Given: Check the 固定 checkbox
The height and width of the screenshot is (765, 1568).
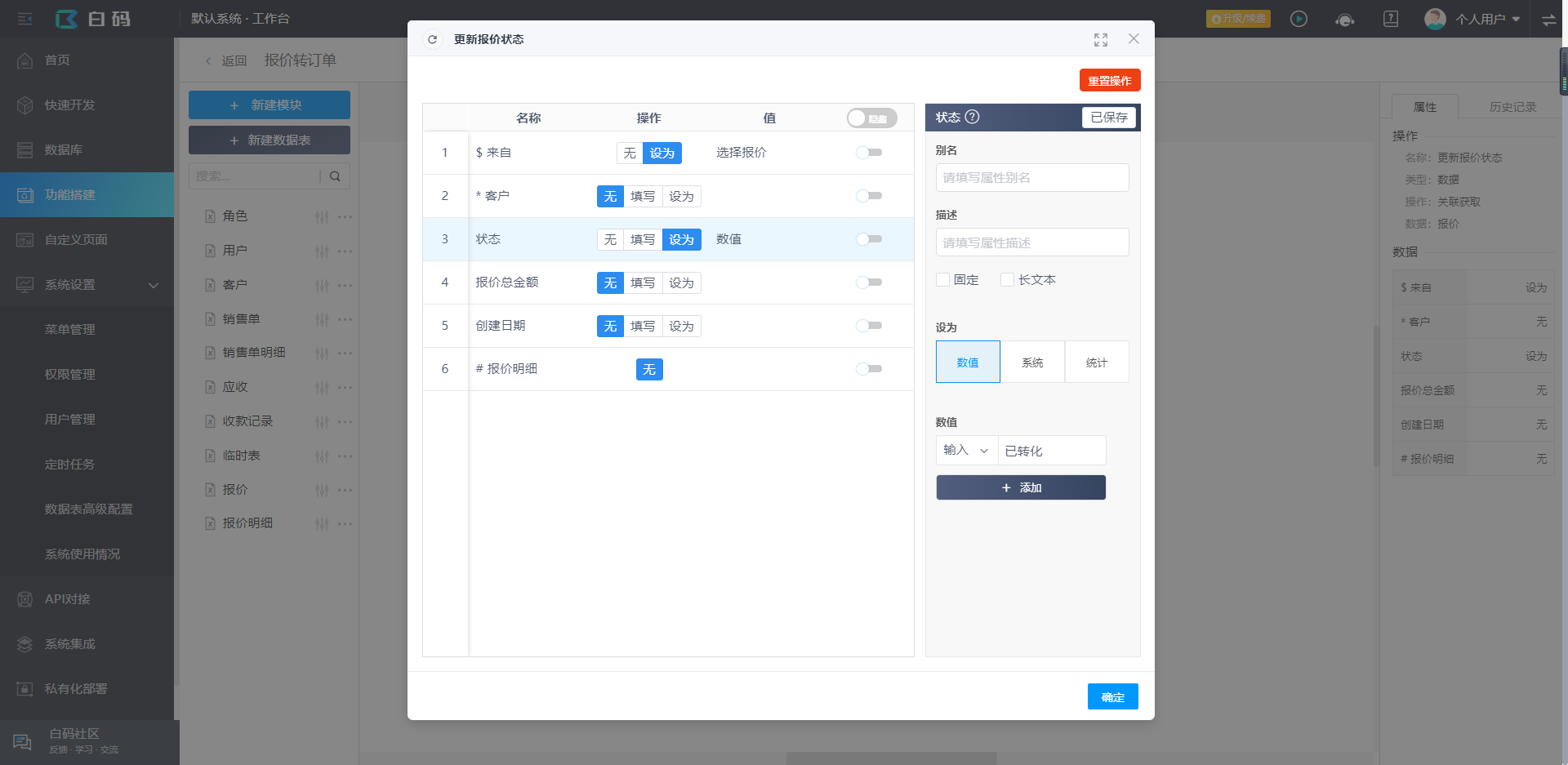Looking at the screenshot, I should click(942, 280).
